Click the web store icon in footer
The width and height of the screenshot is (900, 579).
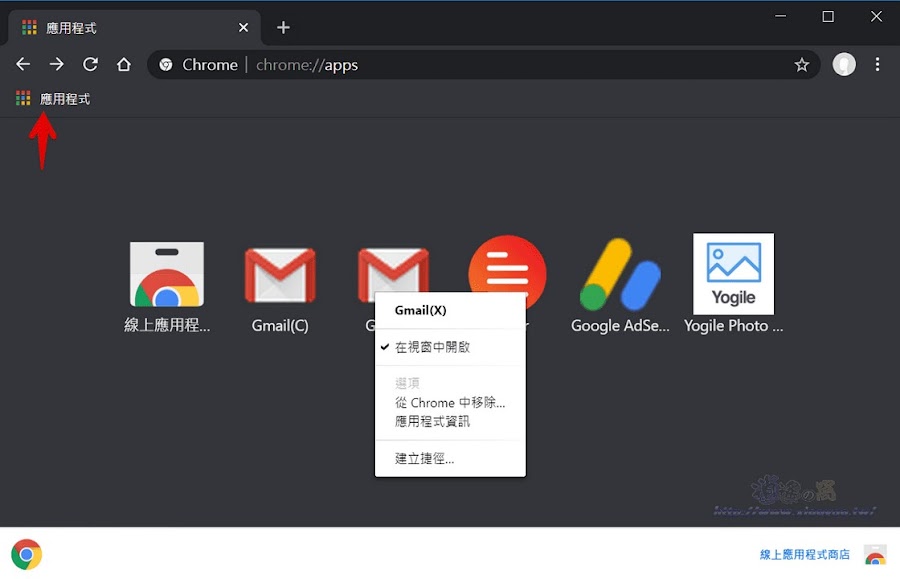[875, 555]
